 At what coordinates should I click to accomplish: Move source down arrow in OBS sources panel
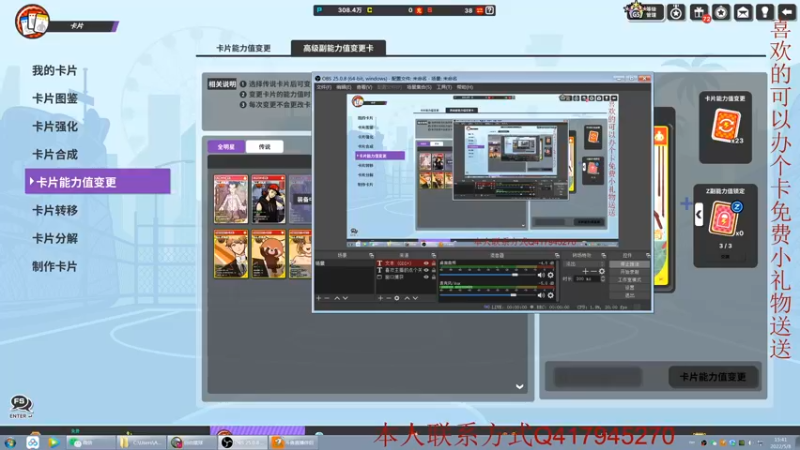click(415, 298)
